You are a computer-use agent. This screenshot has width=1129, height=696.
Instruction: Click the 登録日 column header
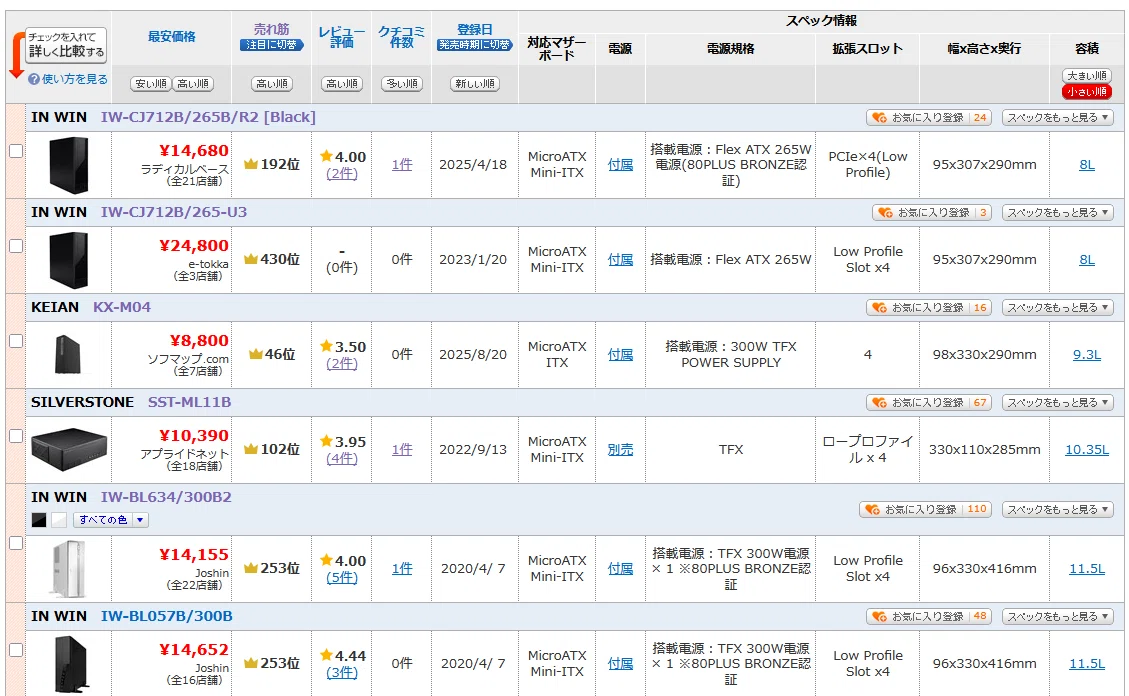[474, 29]
